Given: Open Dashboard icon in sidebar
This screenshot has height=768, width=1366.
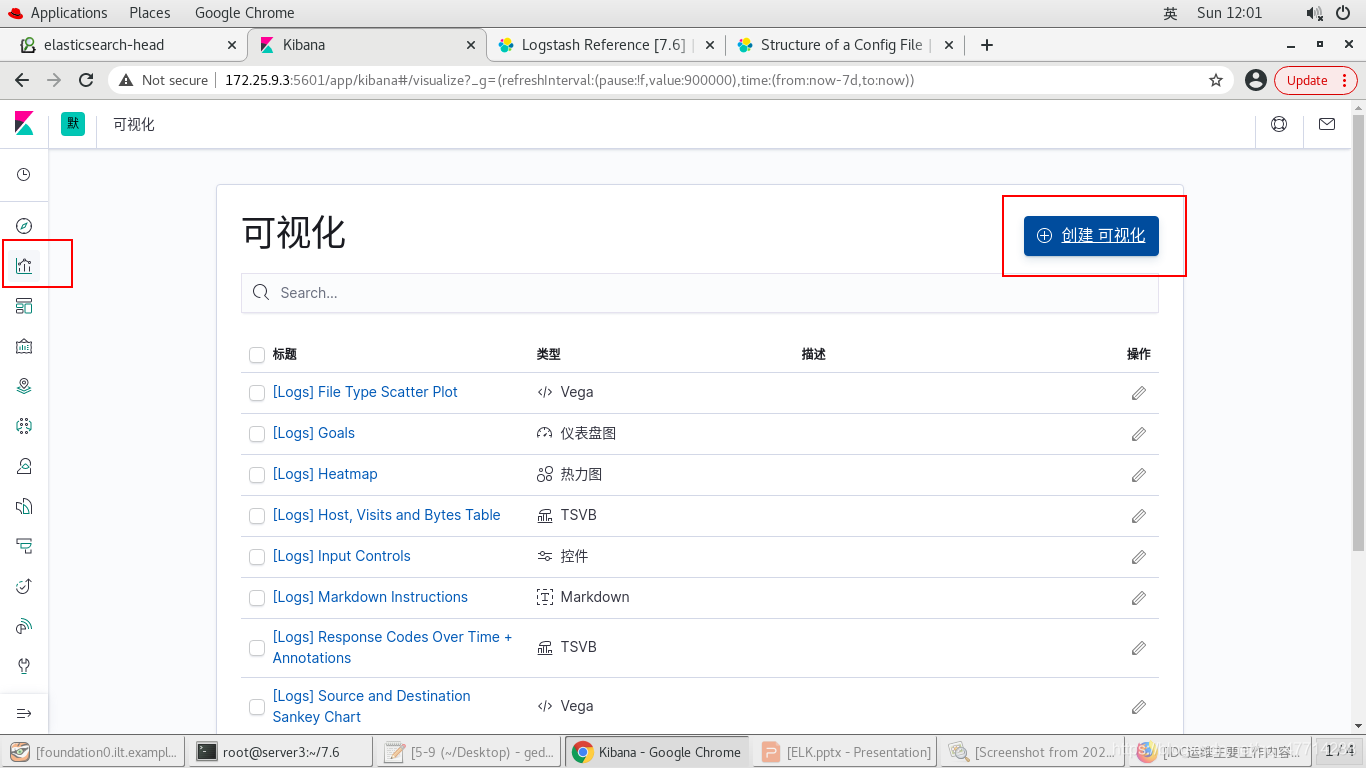Looking at the screenshot, I should [x=24, y=306].
